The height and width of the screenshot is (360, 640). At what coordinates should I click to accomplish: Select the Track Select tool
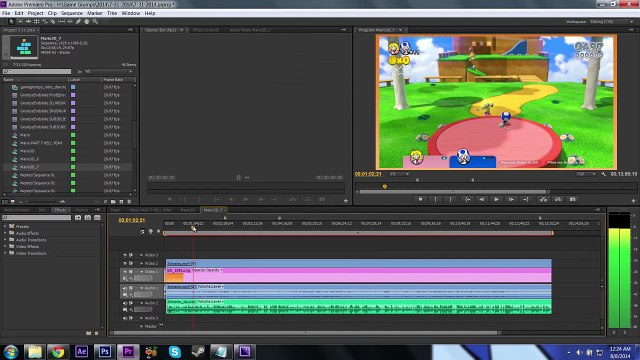tap(20, 21)
